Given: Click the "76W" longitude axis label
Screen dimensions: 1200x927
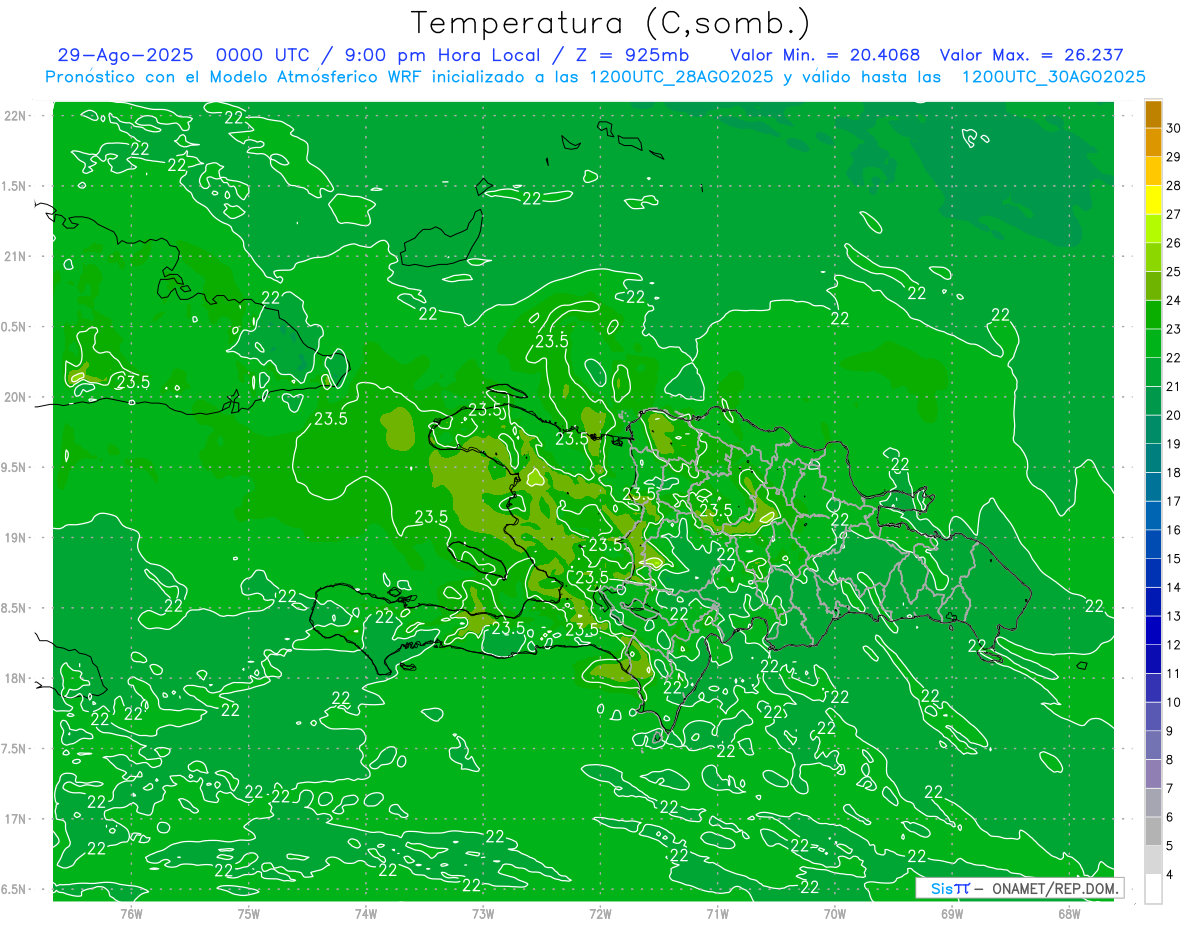Looking at the screenshot, I should click(131, 913).
